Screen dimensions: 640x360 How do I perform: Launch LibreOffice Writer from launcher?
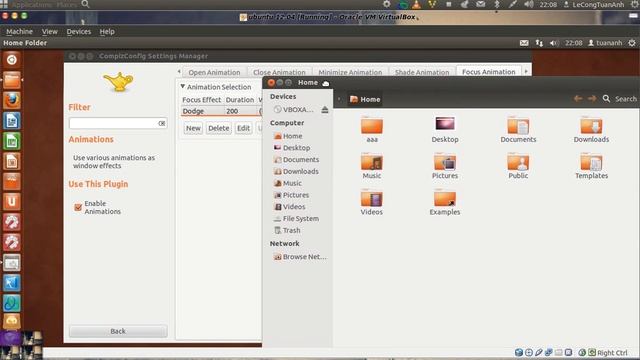pos(11,121)
